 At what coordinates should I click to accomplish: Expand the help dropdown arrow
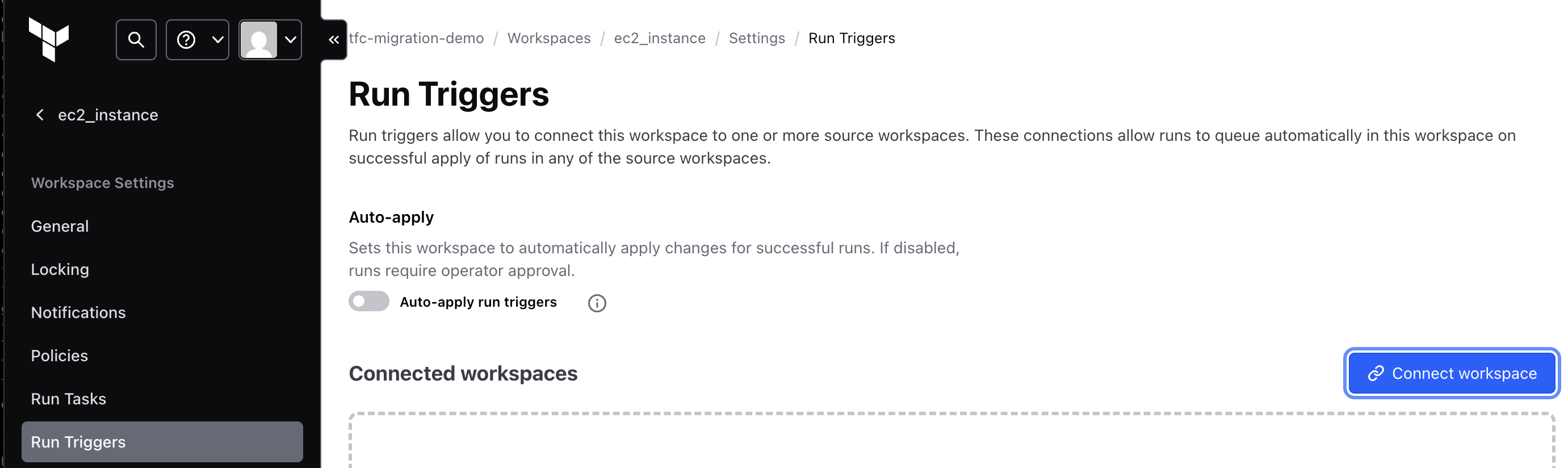217,40
